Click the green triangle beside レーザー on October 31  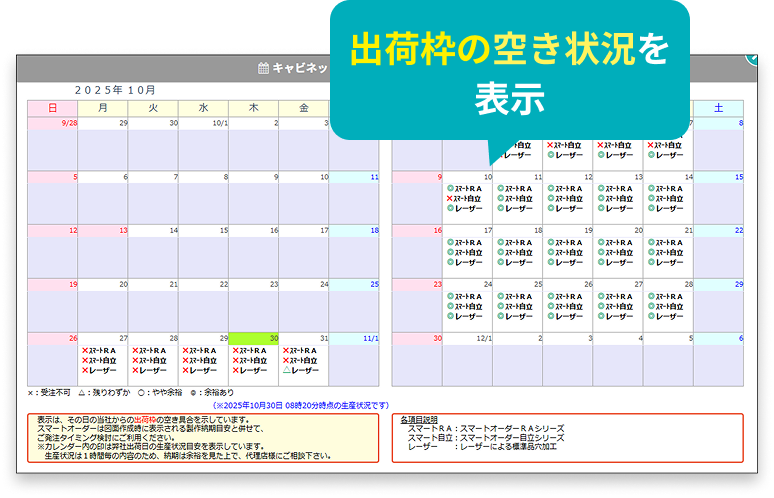point(286,370)
